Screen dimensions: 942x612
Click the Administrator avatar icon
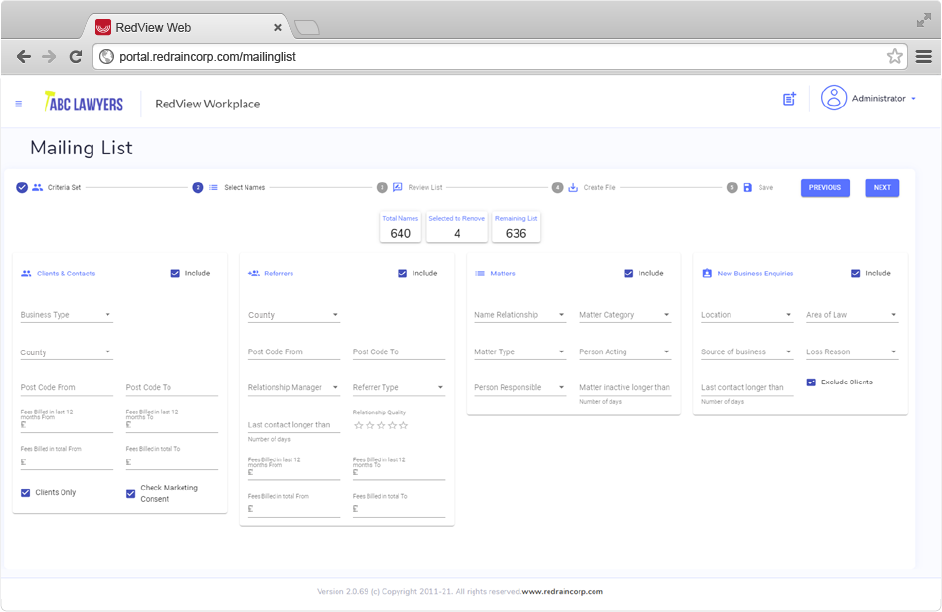833,98
